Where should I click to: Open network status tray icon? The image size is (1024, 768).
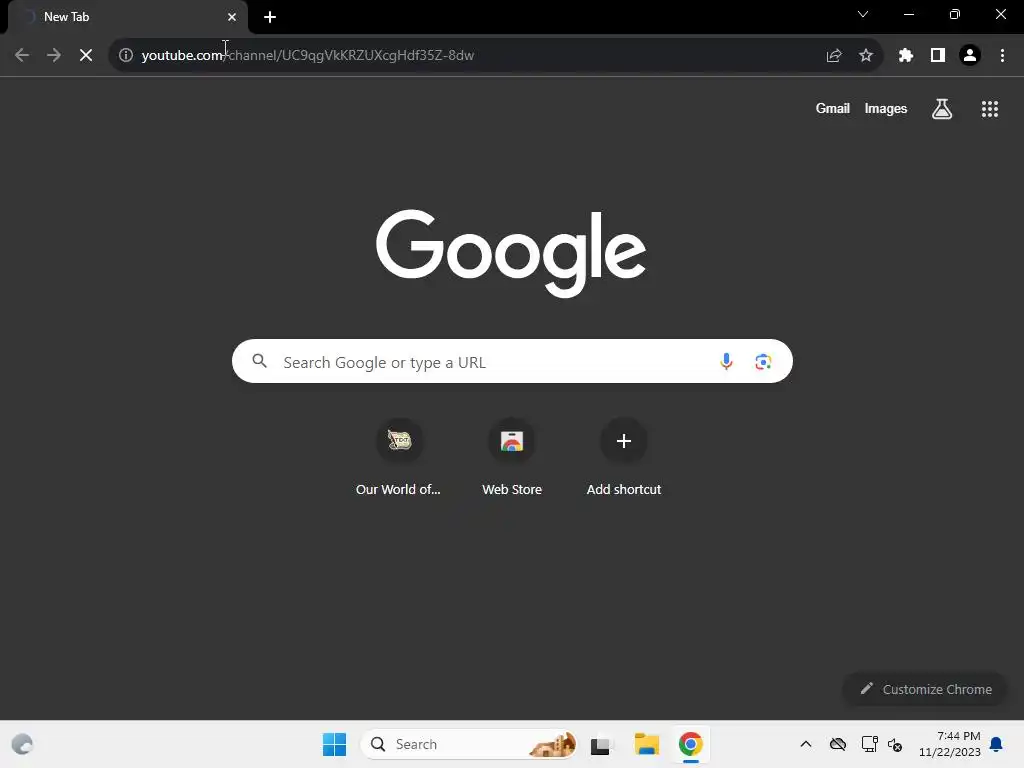(x=869, y=744)
